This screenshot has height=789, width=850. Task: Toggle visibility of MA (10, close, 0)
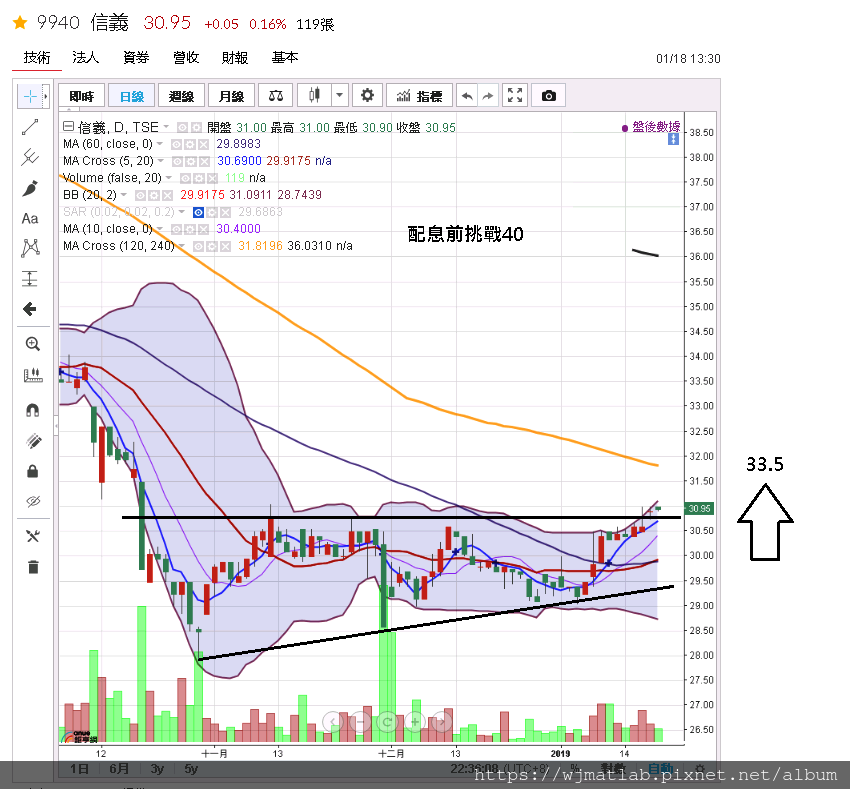point(176,229)
